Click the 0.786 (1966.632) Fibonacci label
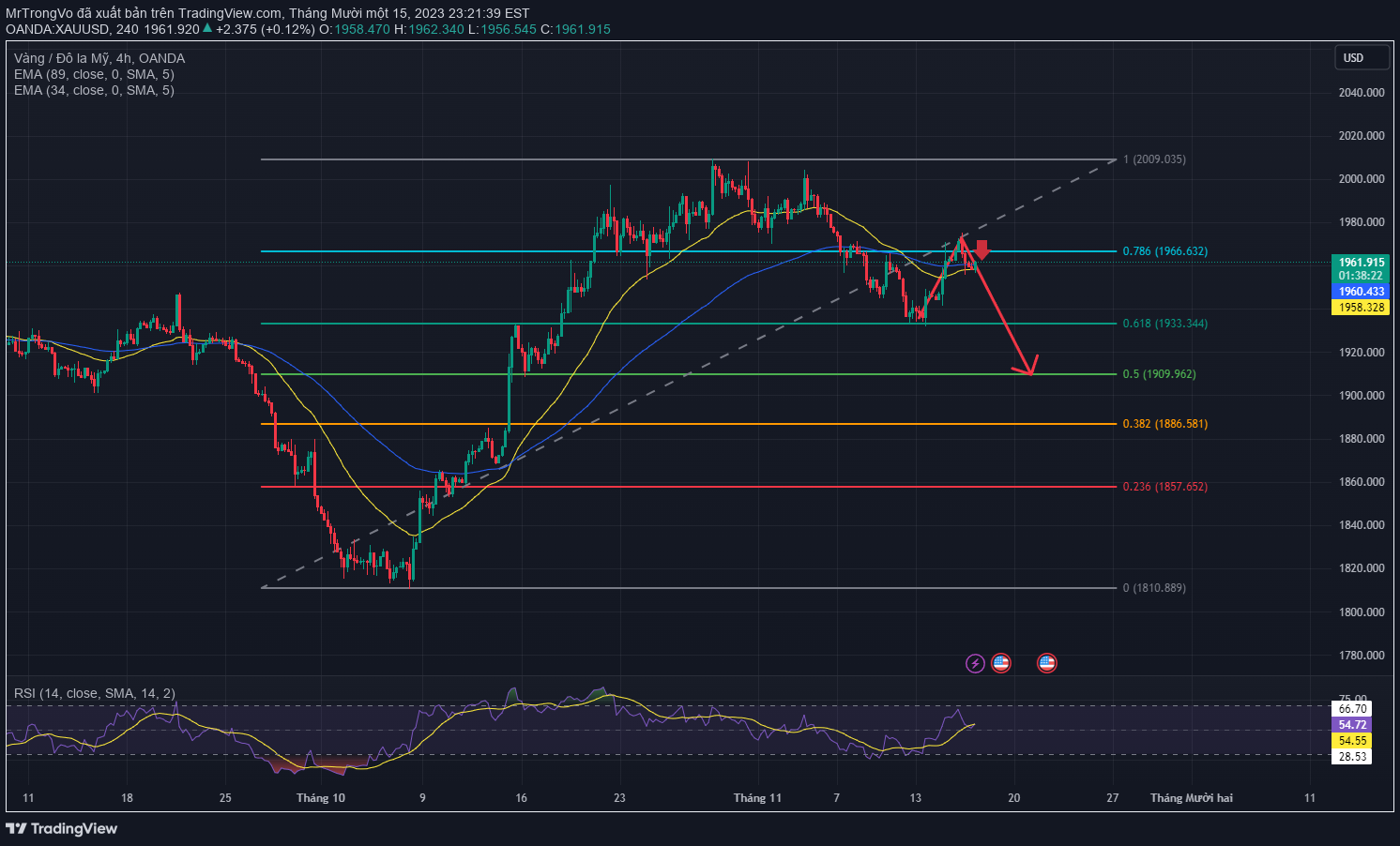 tap(1165, 251)
